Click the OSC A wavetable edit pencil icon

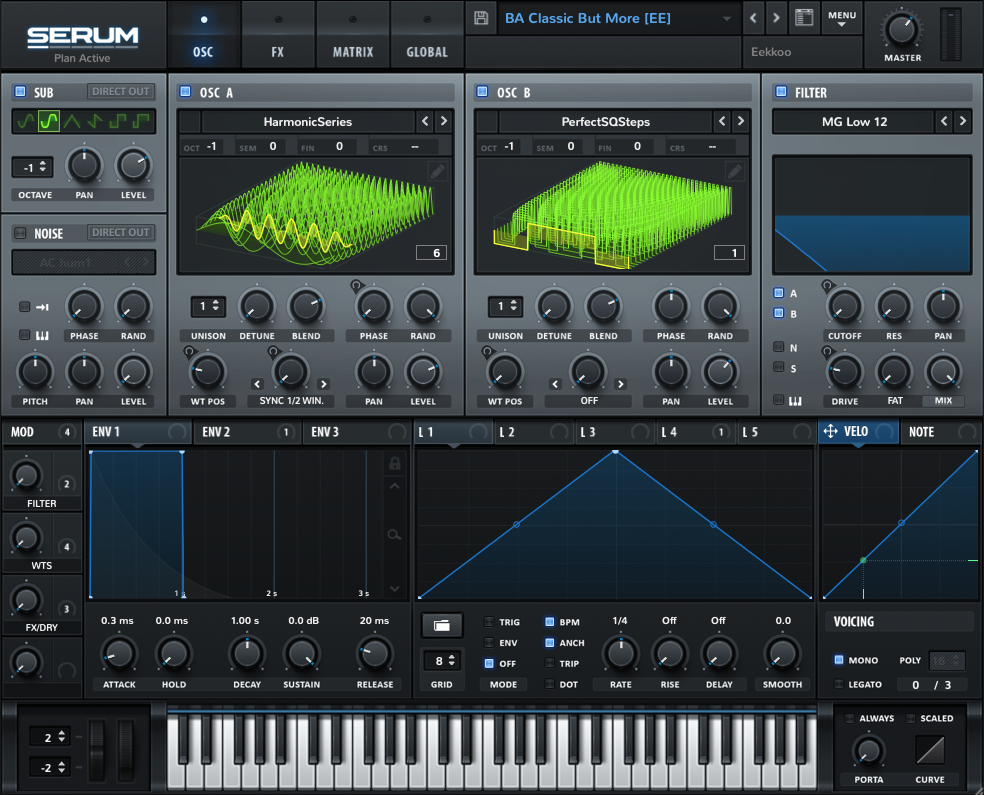[x=437, y=172]
